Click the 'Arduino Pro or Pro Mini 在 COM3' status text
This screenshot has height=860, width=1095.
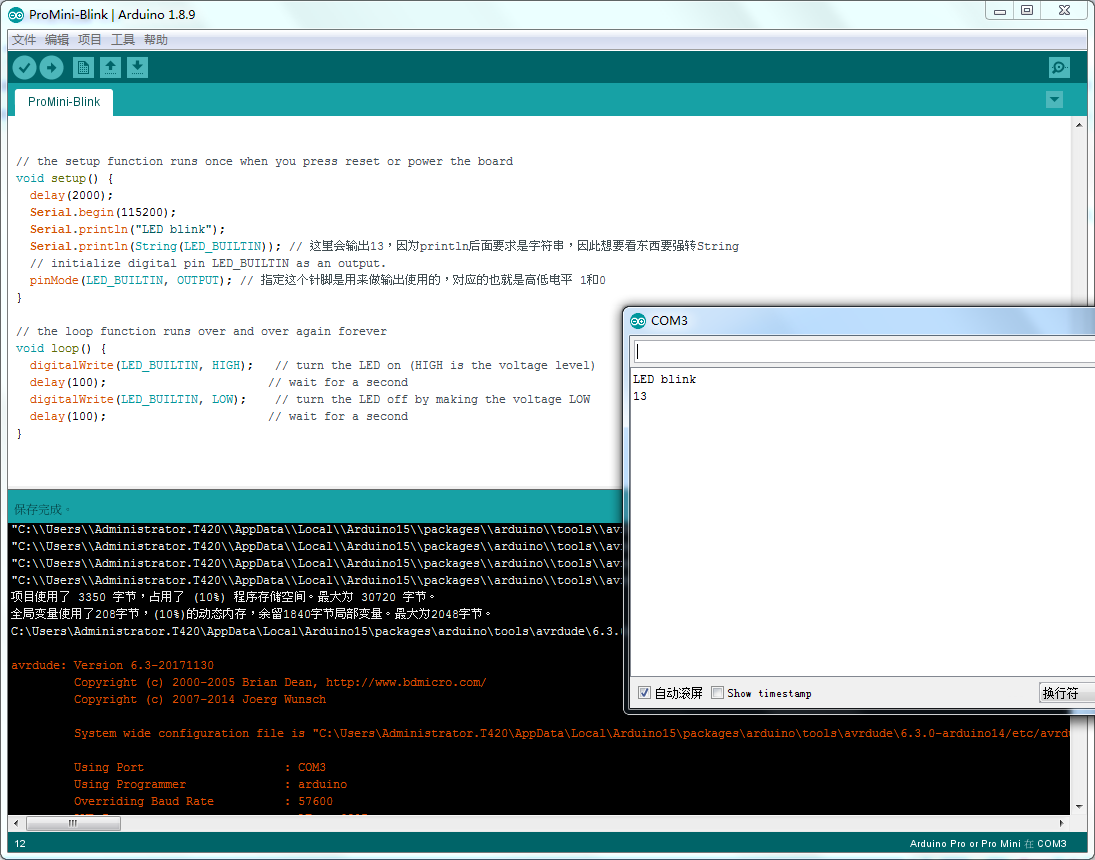[987, 843]
